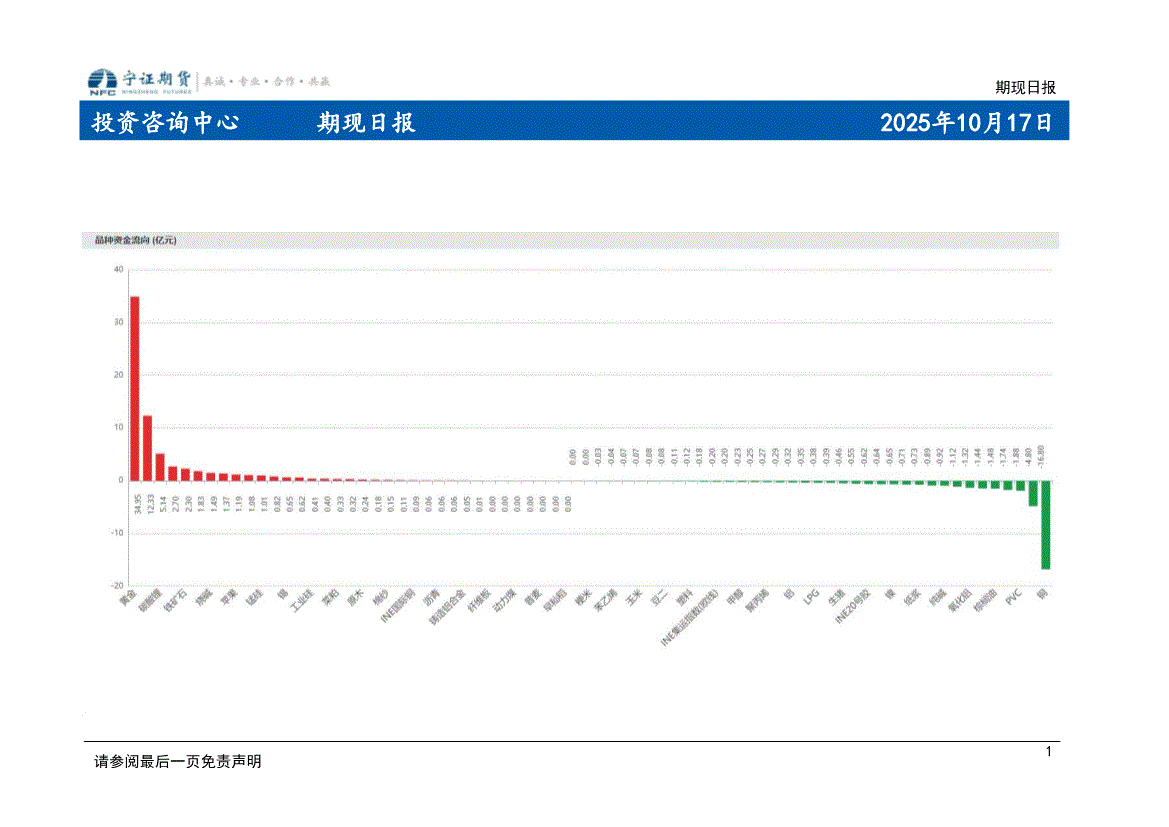Viewport: 1169px width, 827px height.
Task: Click the page number 1 in footer
Action: point(1048,751)
